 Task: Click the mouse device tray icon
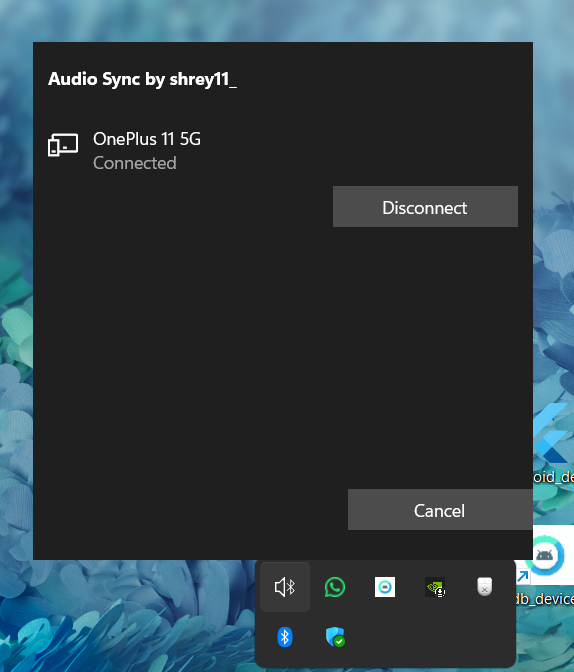(485, 587)
